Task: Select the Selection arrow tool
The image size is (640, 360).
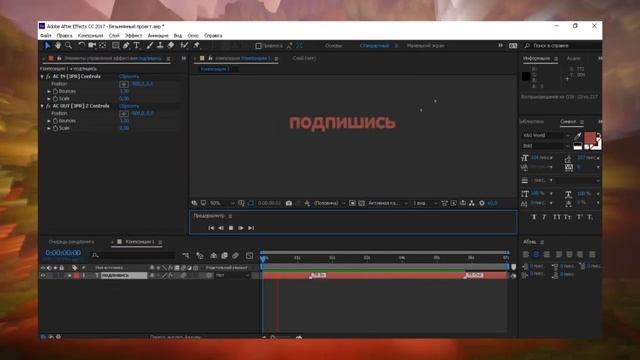Action: [47, 45]
